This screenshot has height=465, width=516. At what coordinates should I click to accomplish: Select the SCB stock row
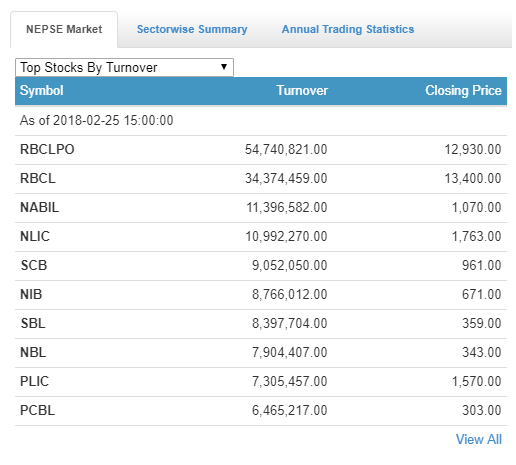point(261,266)
